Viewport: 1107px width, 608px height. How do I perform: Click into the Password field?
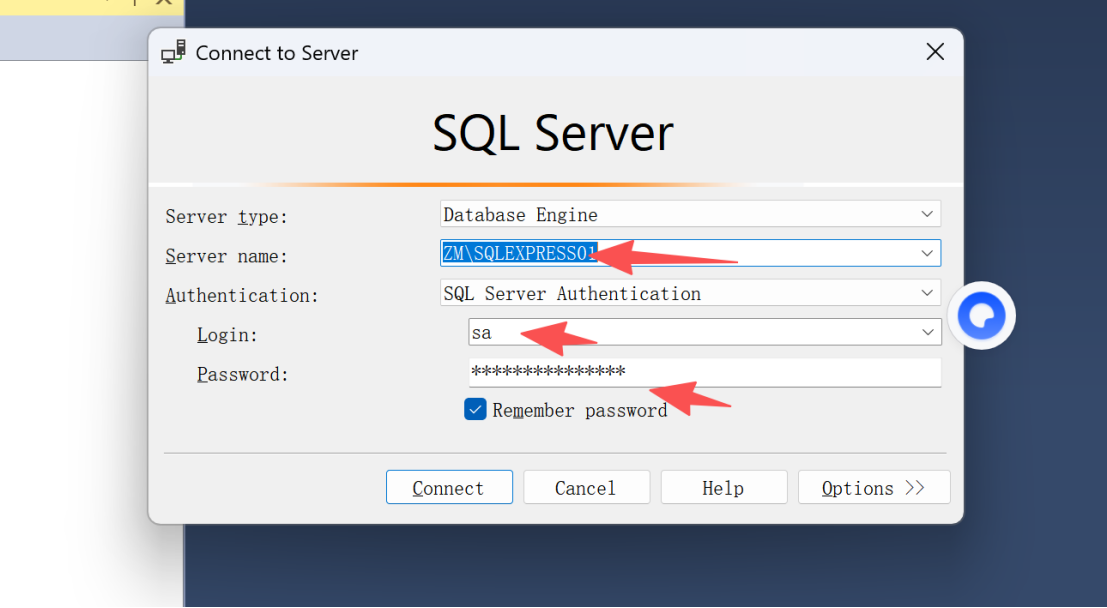(x=705, y=372)
